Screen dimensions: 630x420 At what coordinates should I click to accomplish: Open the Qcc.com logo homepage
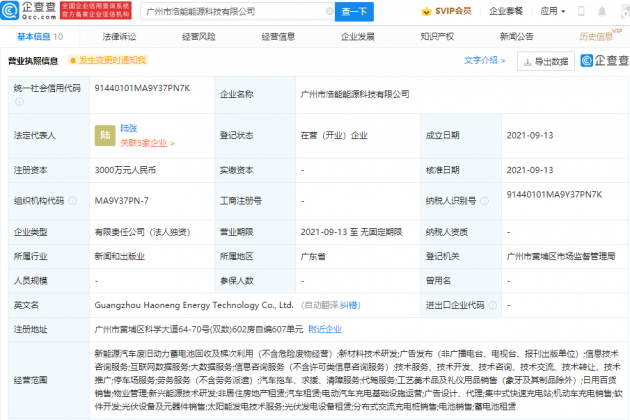tap(28, 10)
